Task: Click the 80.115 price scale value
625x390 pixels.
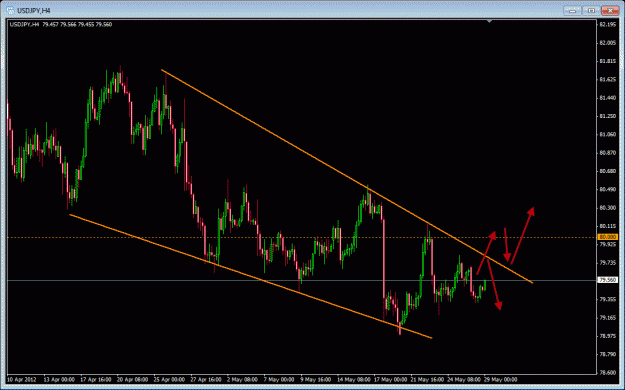Action: (x=608, y=226)
